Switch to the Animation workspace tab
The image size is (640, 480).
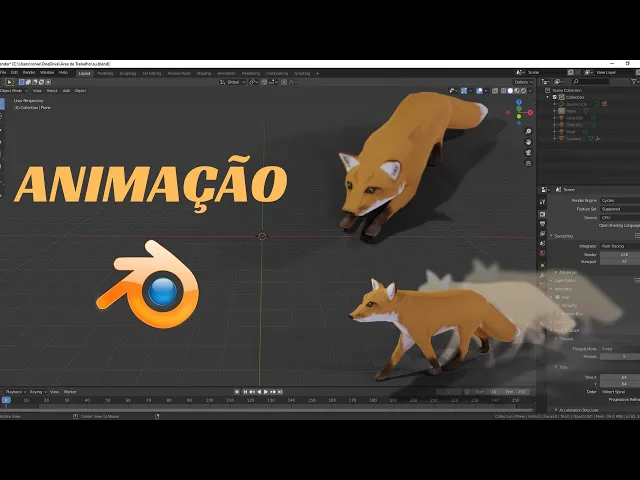[226, 73]
